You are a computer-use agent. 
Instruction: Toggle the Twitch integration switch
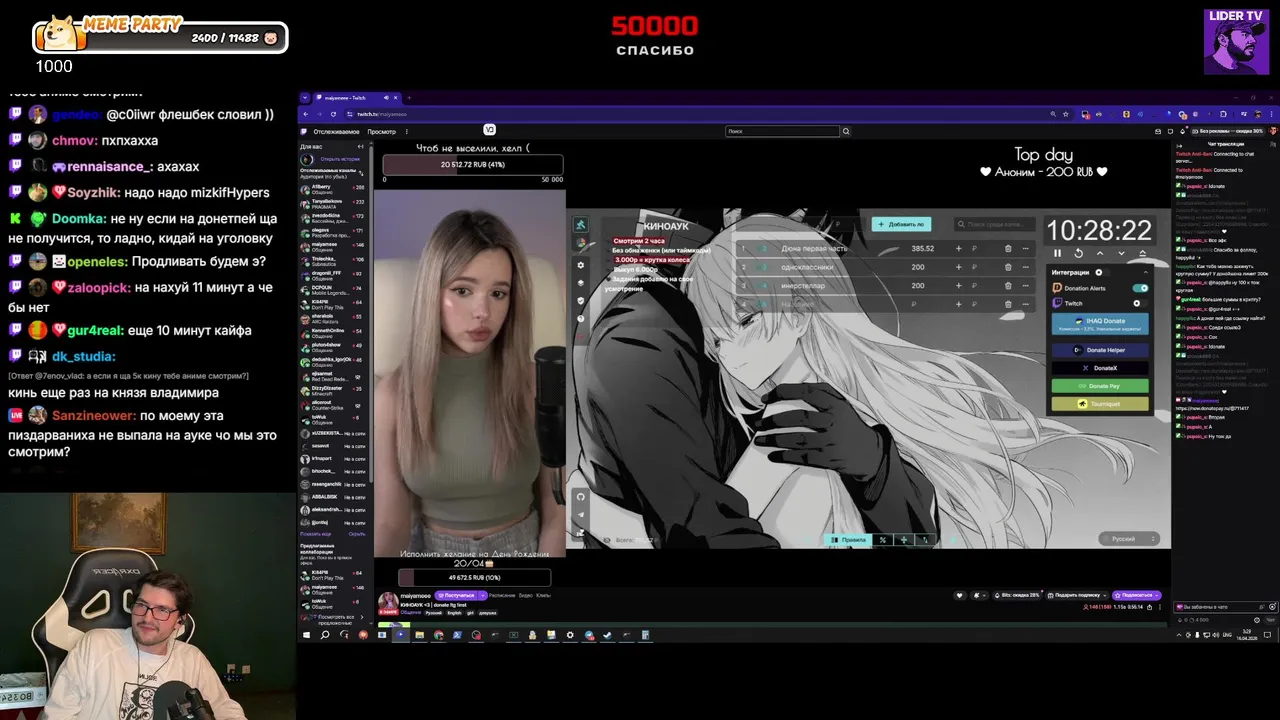pos(1140,303)
